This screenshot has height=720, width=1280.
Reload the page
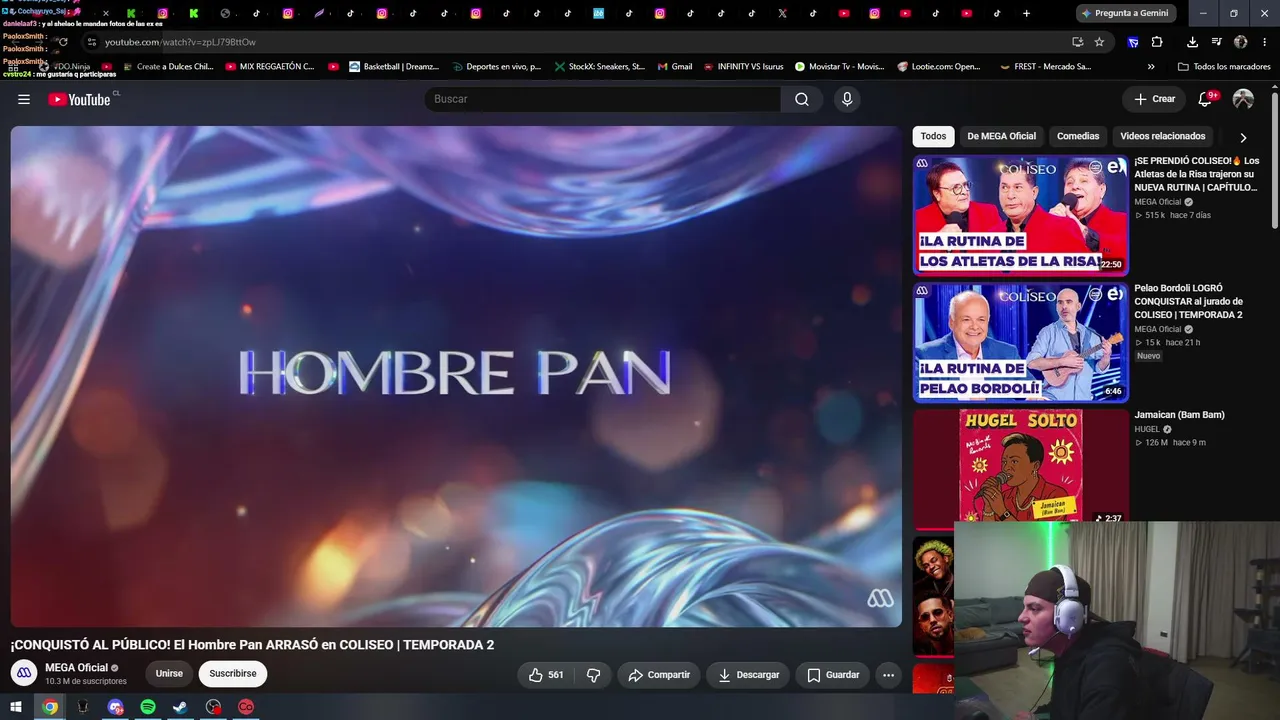(x=62, y=42)
